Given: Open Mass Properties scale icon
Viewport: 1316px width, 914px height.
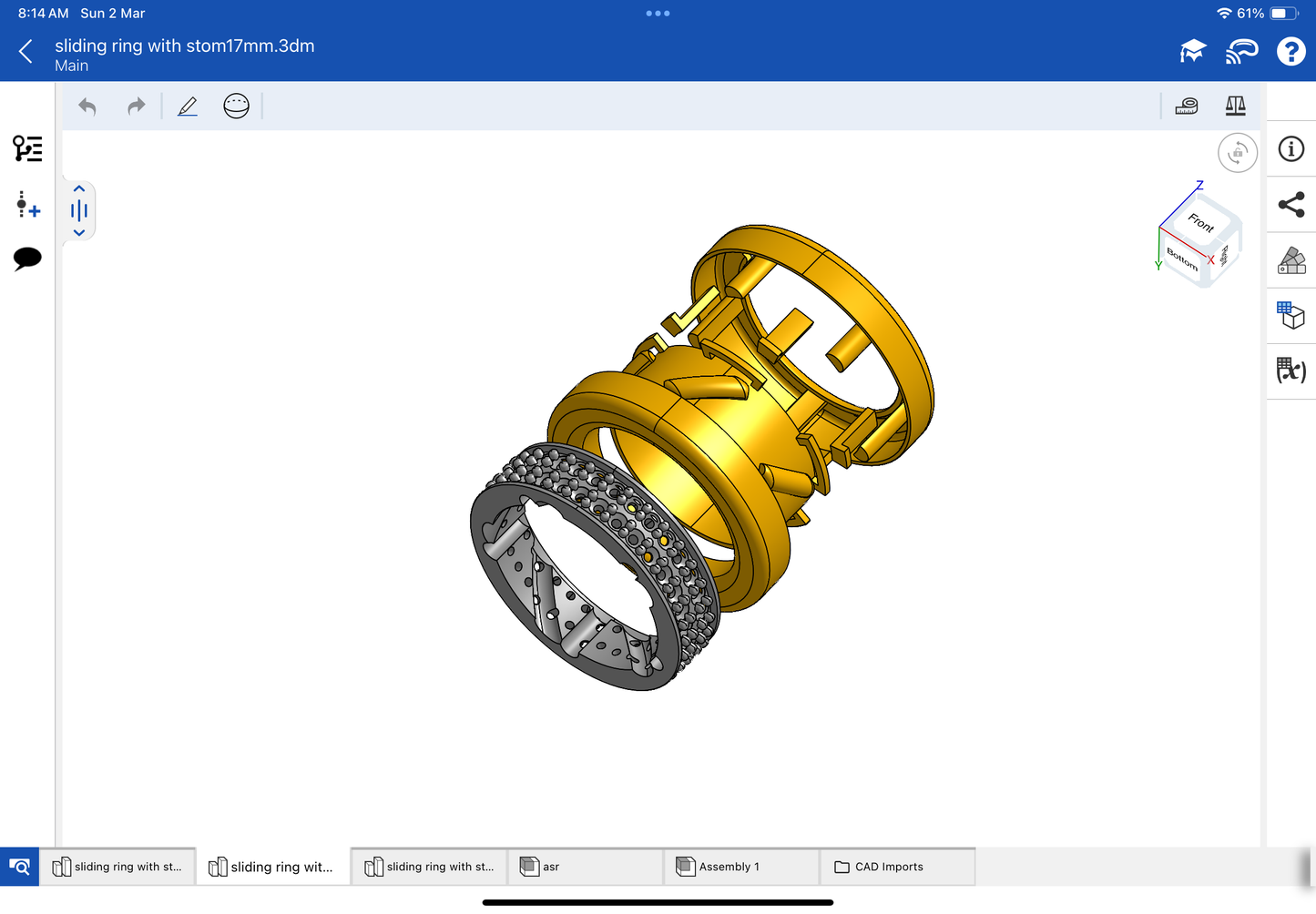Looking at the screenshot, I should click(x=1235, y=107).
